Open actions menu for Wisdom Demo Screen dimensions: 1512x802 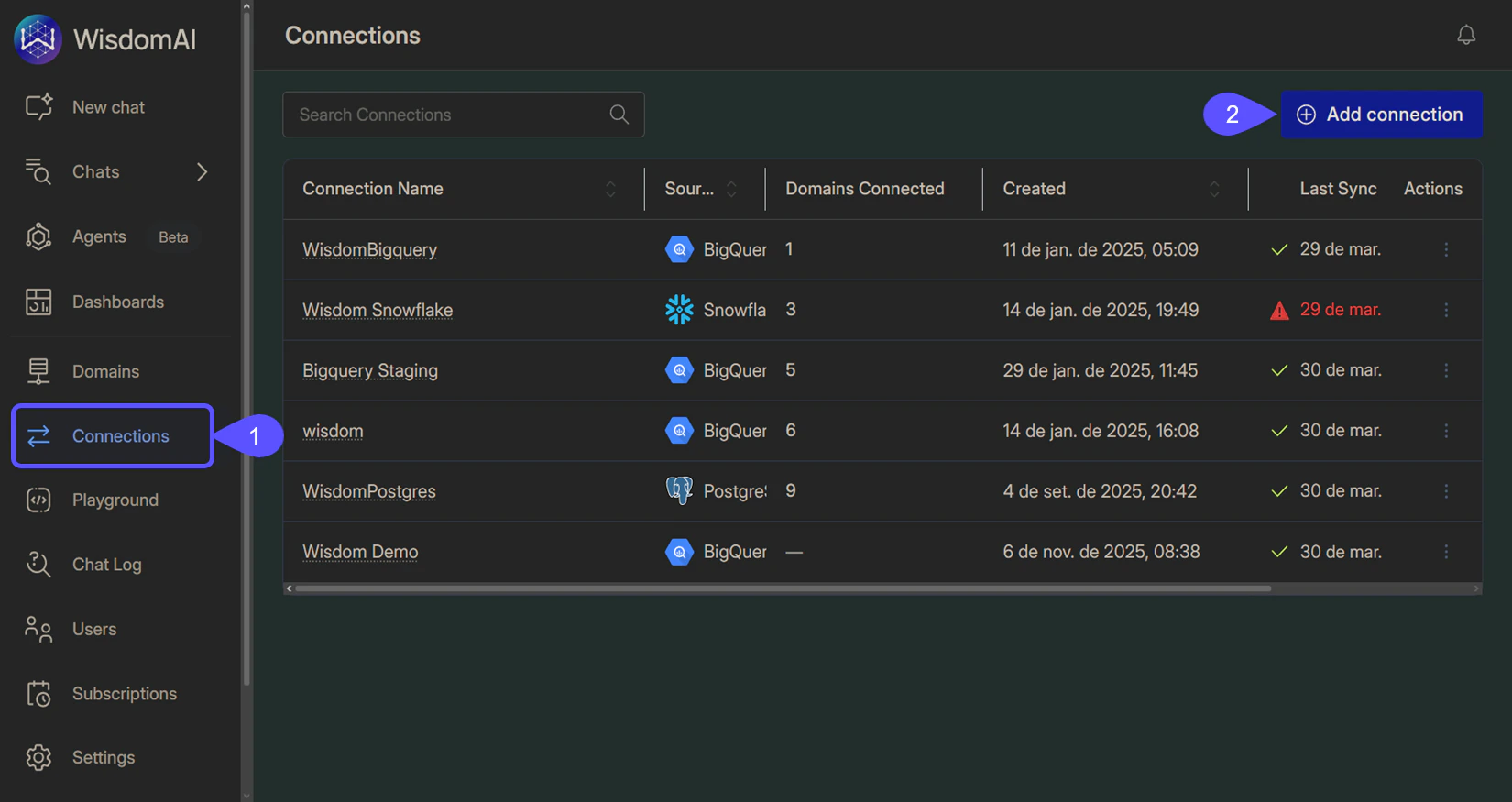(1446, 552)
